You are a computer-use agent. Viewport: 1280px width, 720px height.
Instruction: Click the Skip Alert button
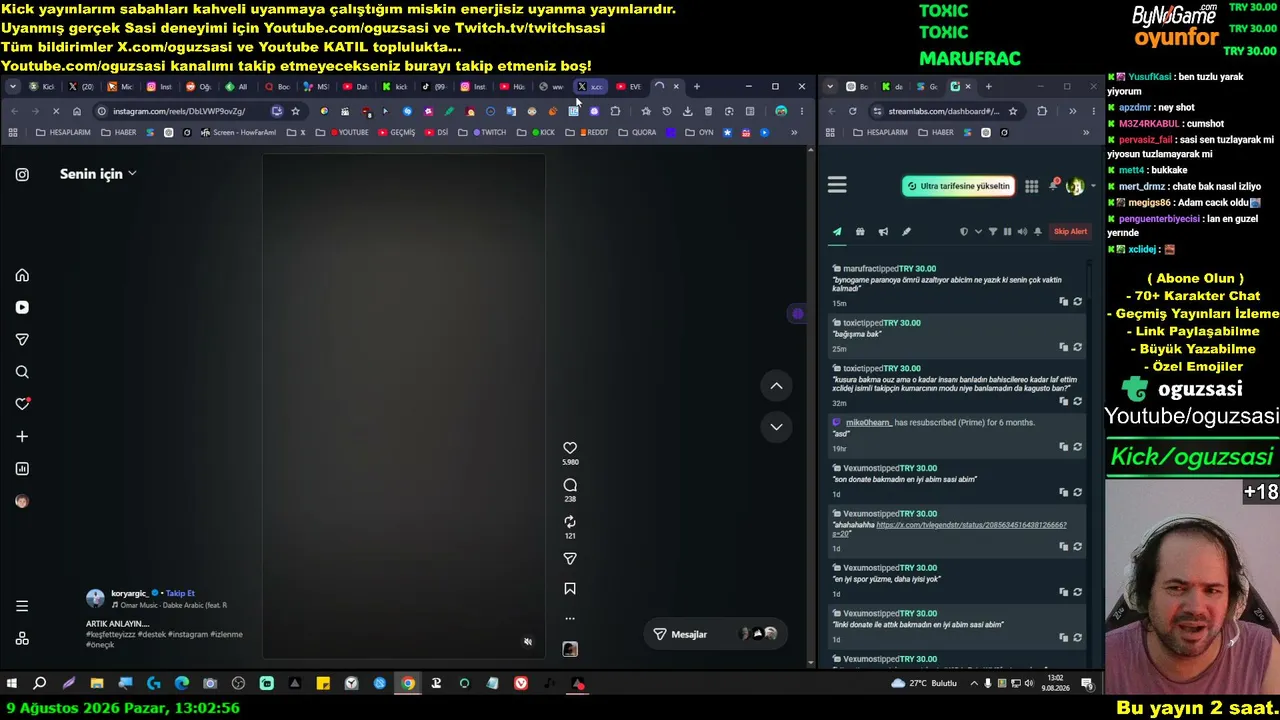[x=1070, y=232]
